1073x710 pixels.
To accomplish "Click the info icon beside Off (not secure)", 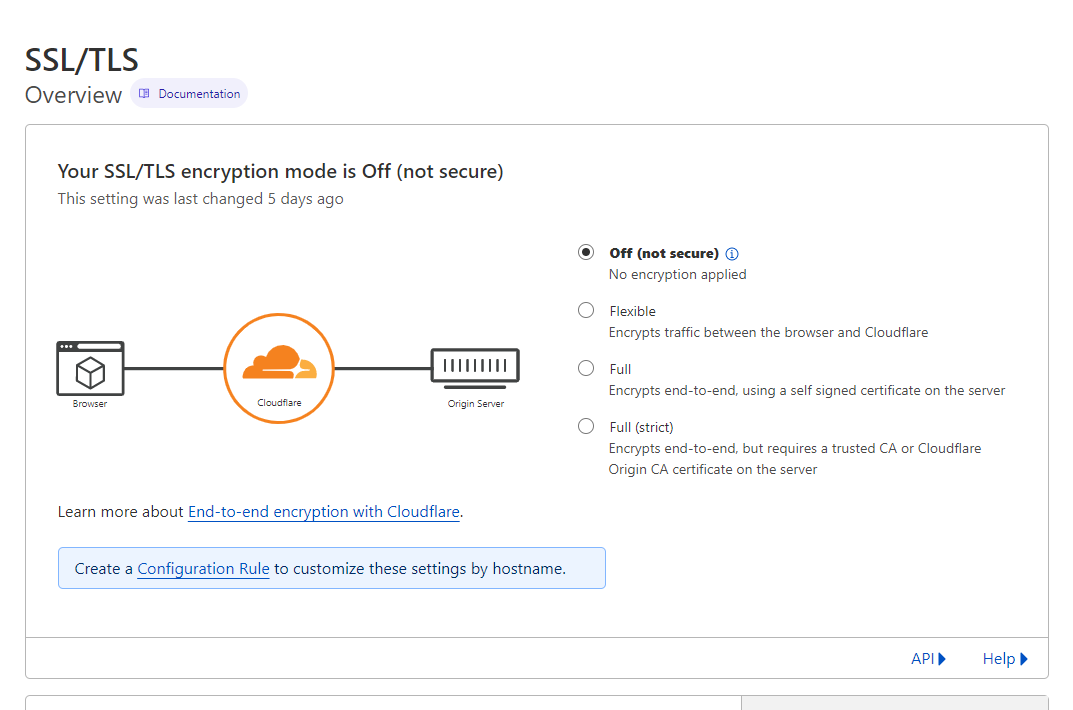I will coord(732,254).
